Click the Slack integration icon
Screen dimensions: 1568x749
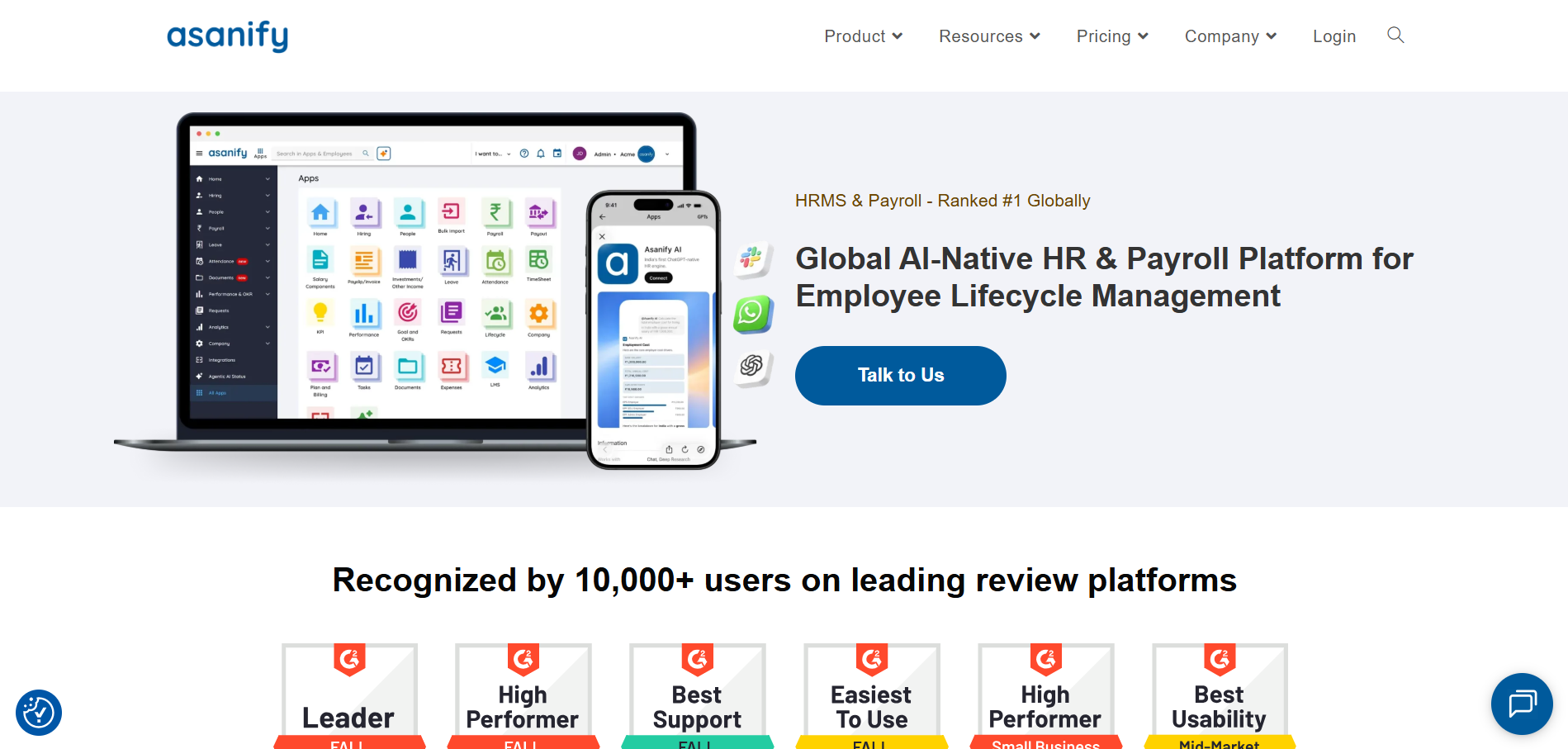pyautogui.click(x=752, y=259)
